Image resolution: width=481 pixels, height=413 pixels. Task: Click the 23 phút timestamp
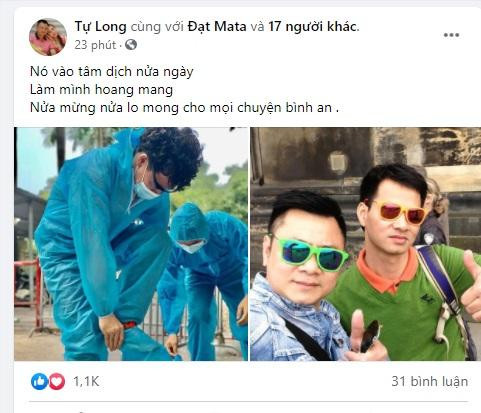coord(95,45)
